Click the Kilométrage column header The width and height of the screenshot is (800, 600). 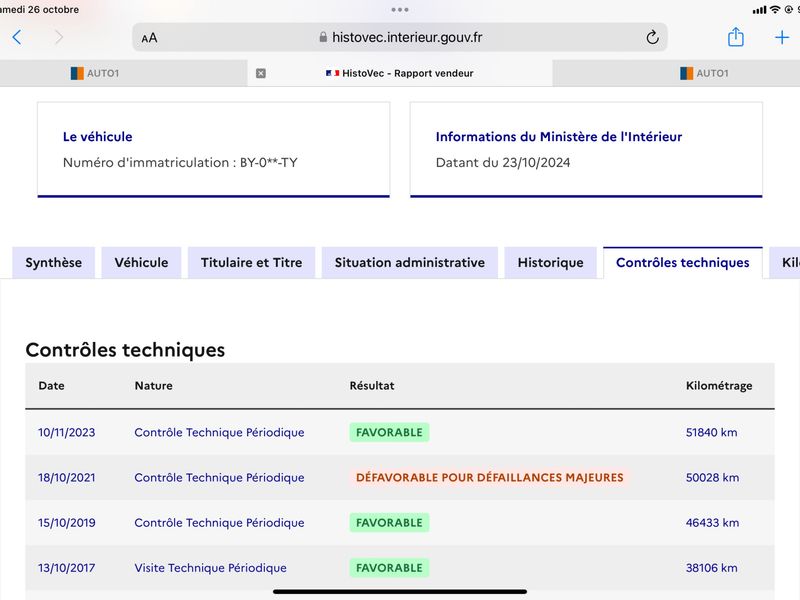click(719, 386)
